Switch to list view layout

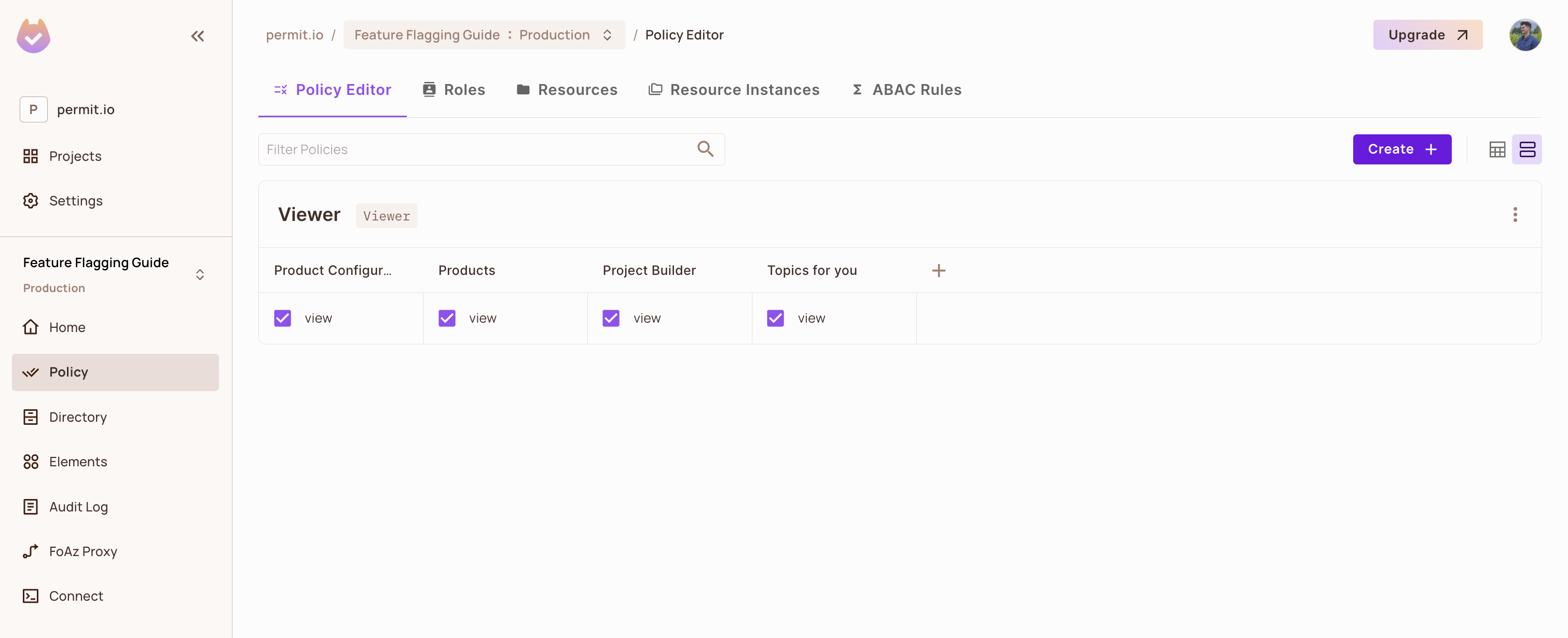coord(1528,148)
